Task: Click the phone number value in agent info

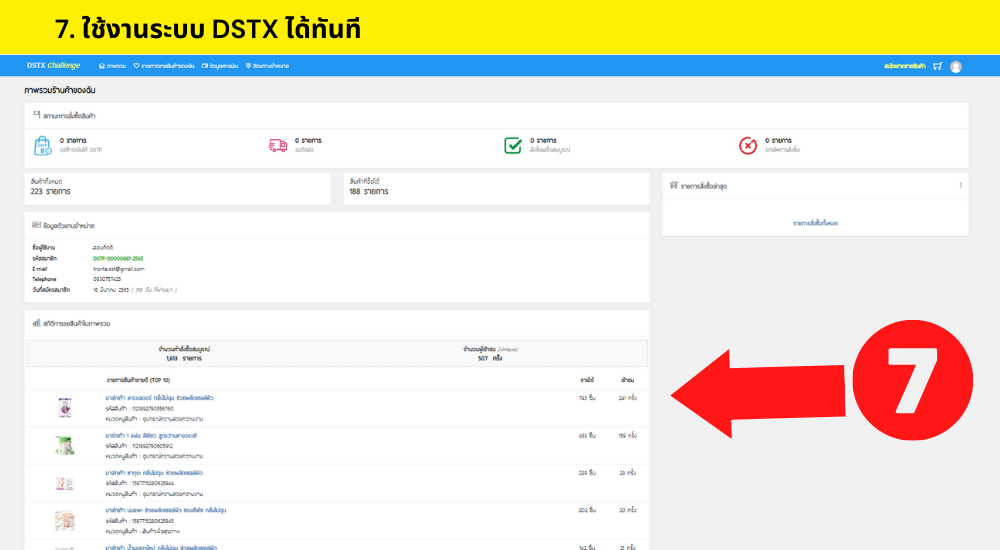Action: point(107,279)
